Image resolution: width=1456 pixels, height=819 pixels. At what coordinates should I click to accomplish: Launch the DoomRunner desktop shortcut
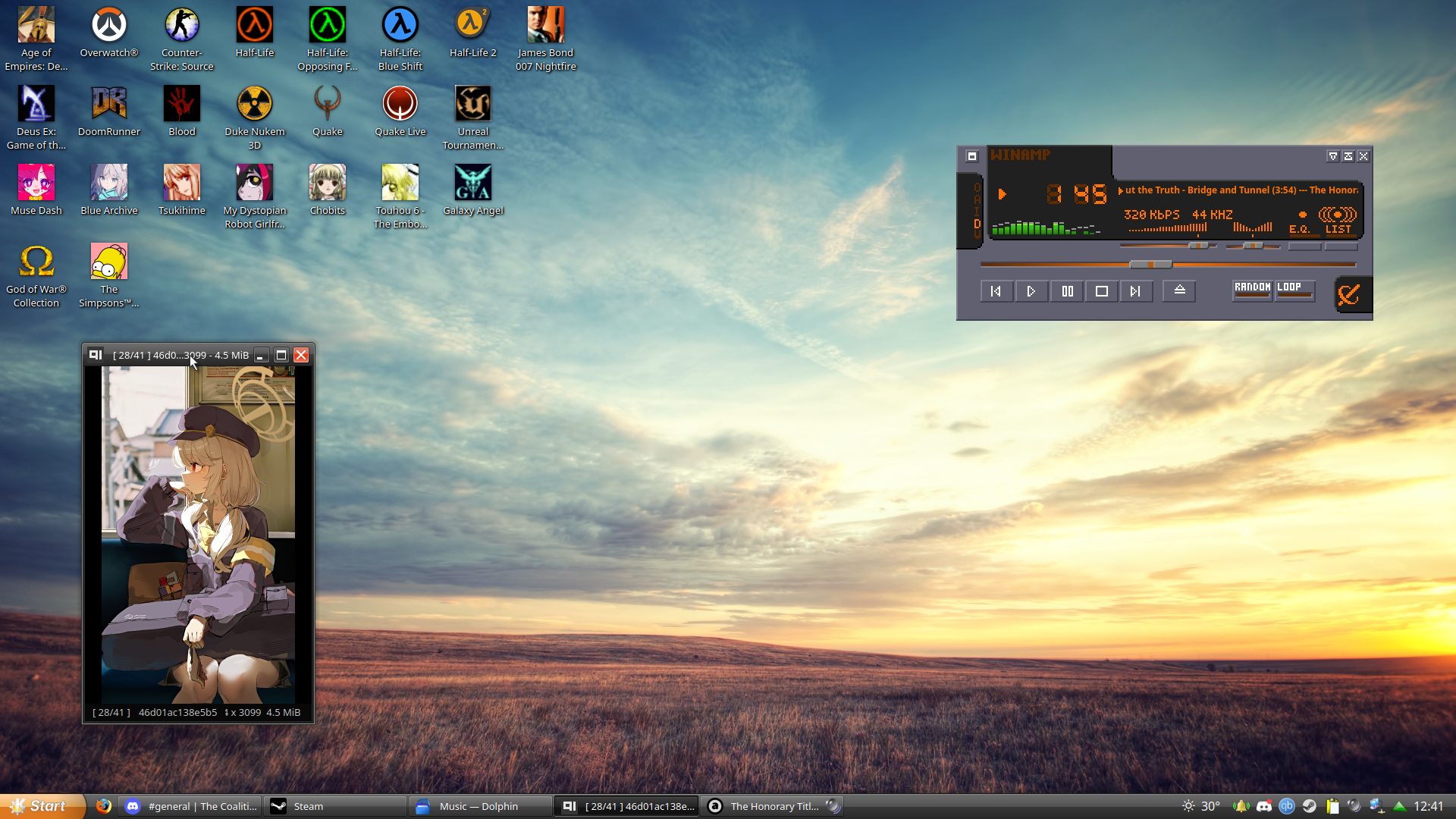click(109, 111)
